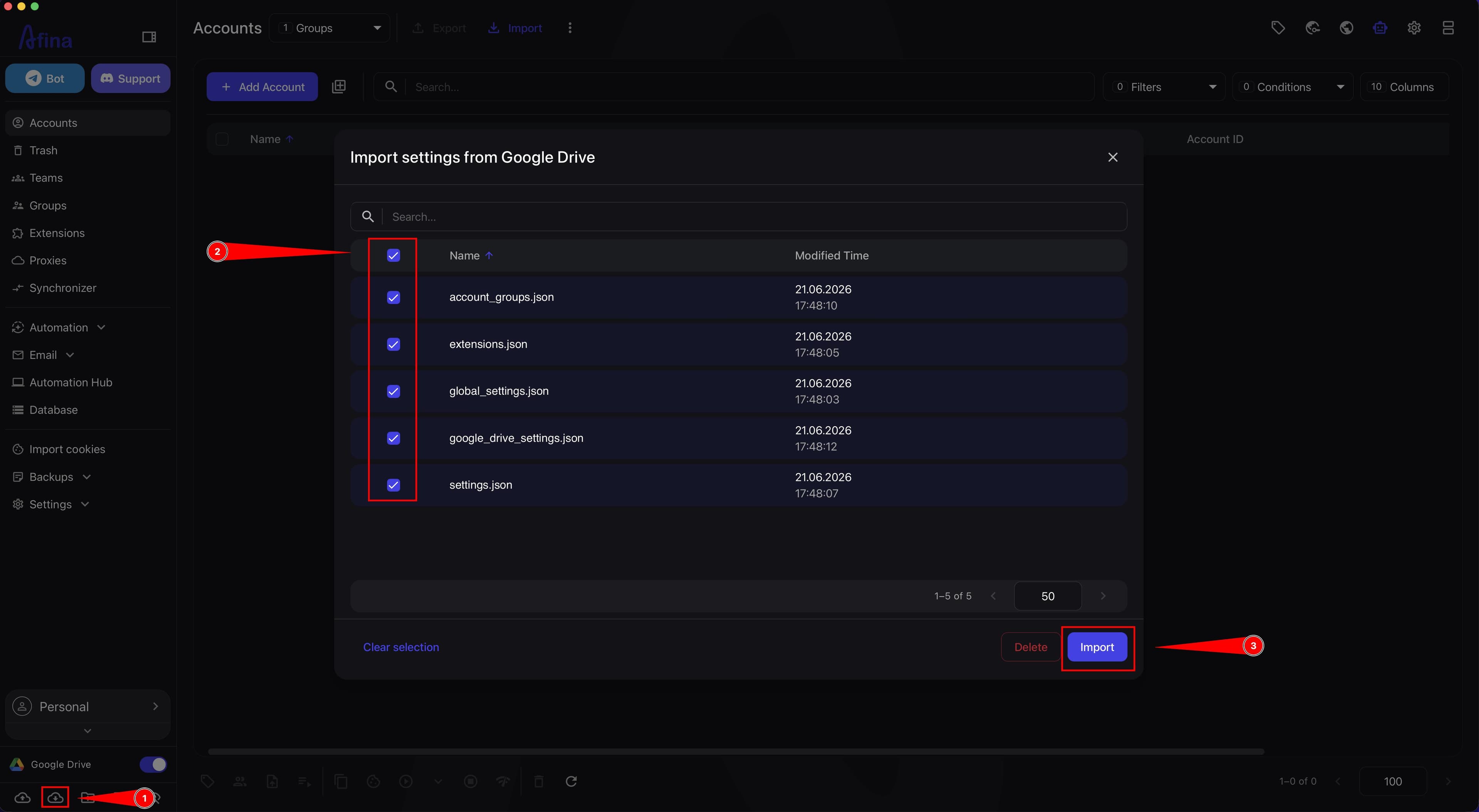This screenshot has height=812, width=1479.
Task: Open the robot icon in top toolbar
Action: click(1380, 28)
